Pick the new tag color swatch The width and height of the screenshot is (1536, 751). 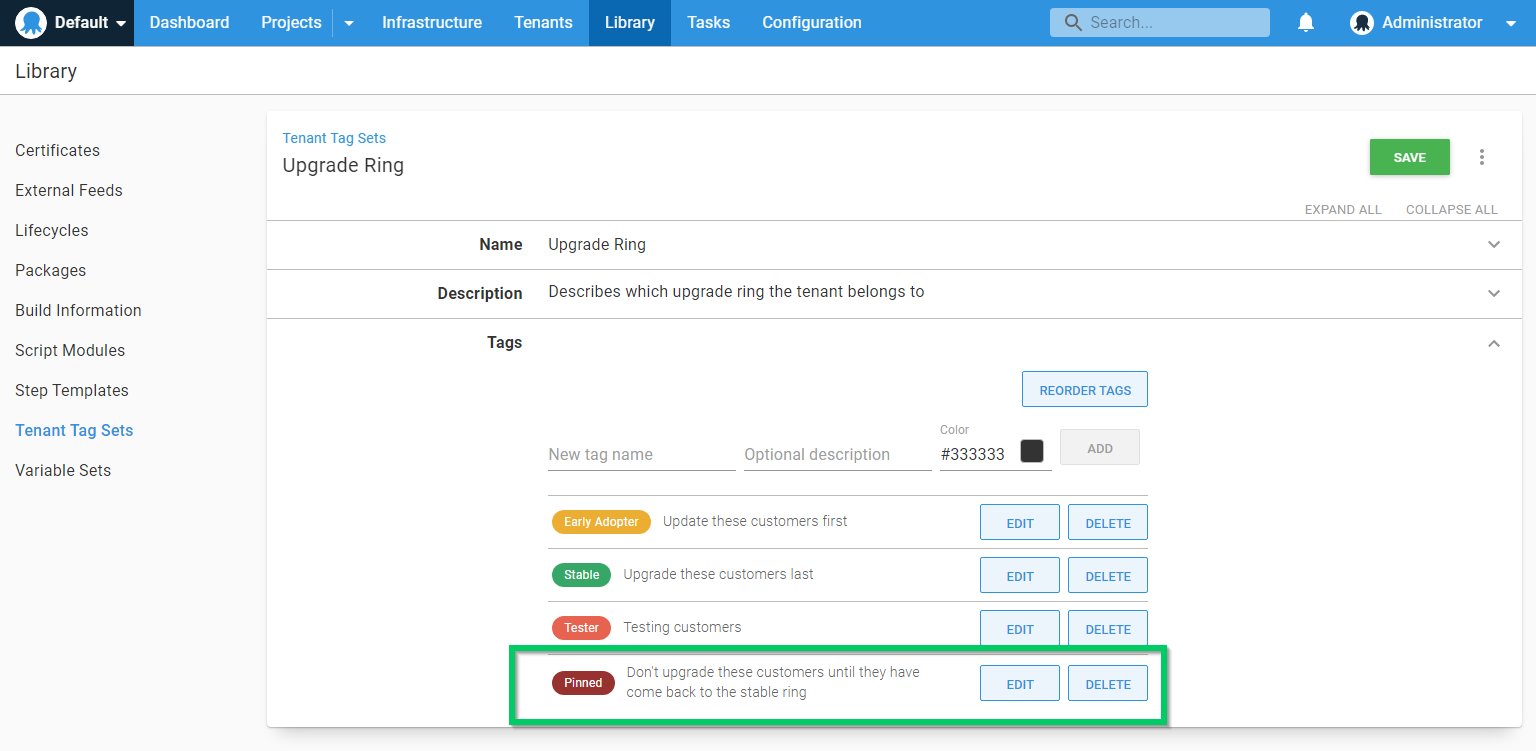[1031, 451]
